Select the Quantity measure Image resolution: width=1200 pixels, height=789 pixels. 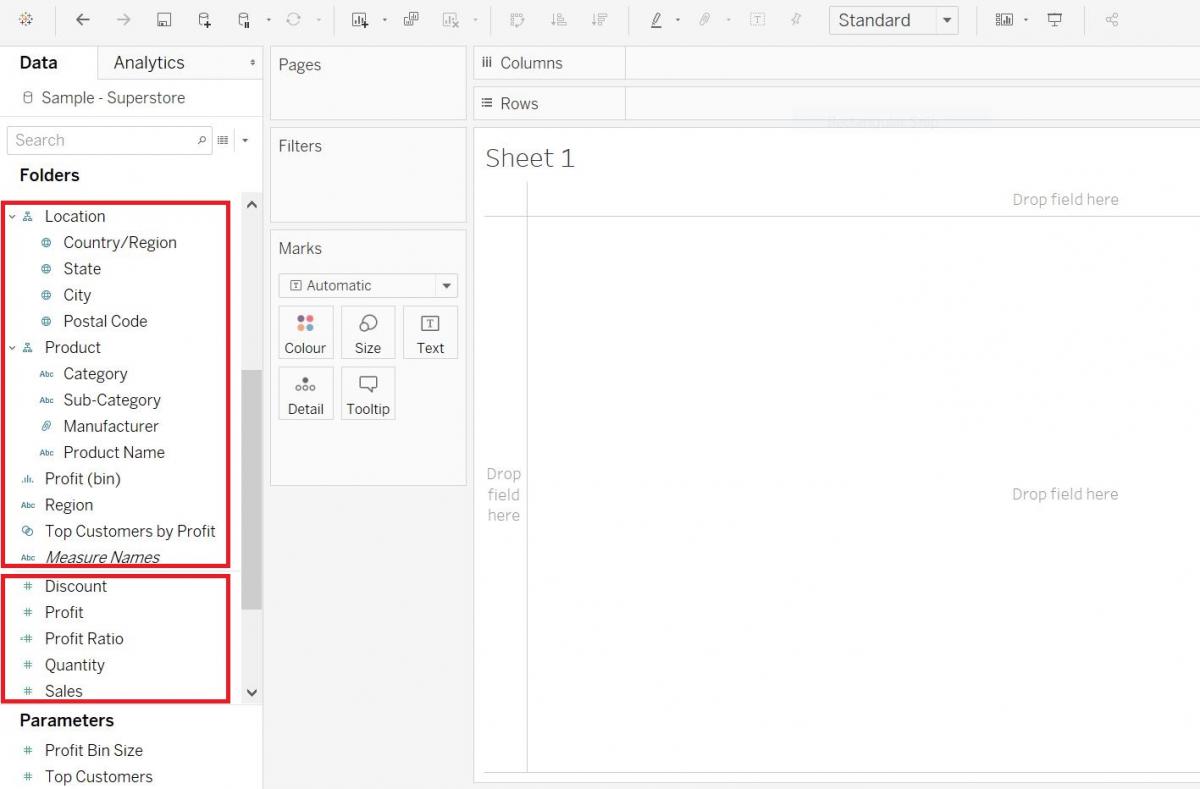74,665
